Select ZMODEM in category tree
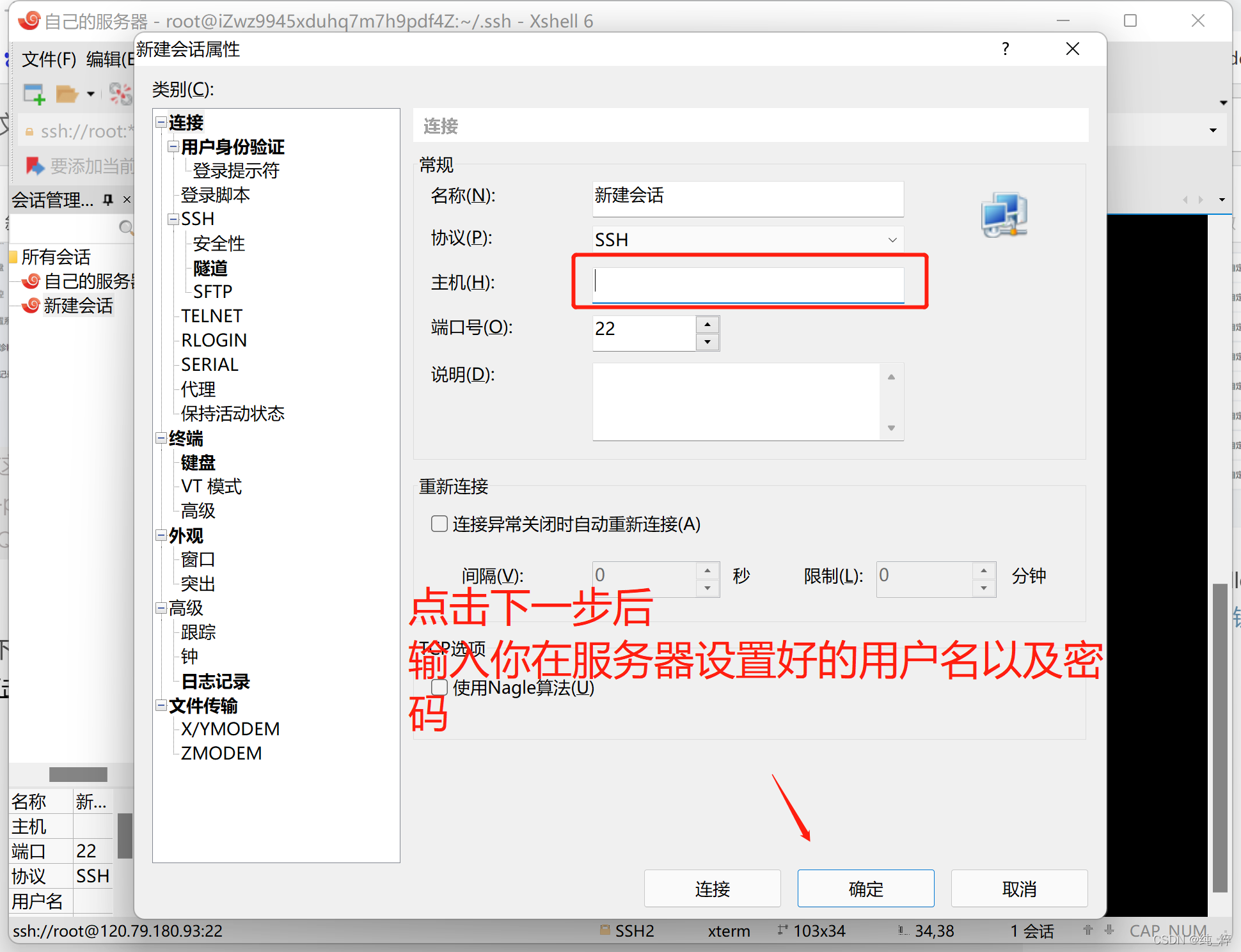This screenshot has width=1241, height=952. point(221,753)
